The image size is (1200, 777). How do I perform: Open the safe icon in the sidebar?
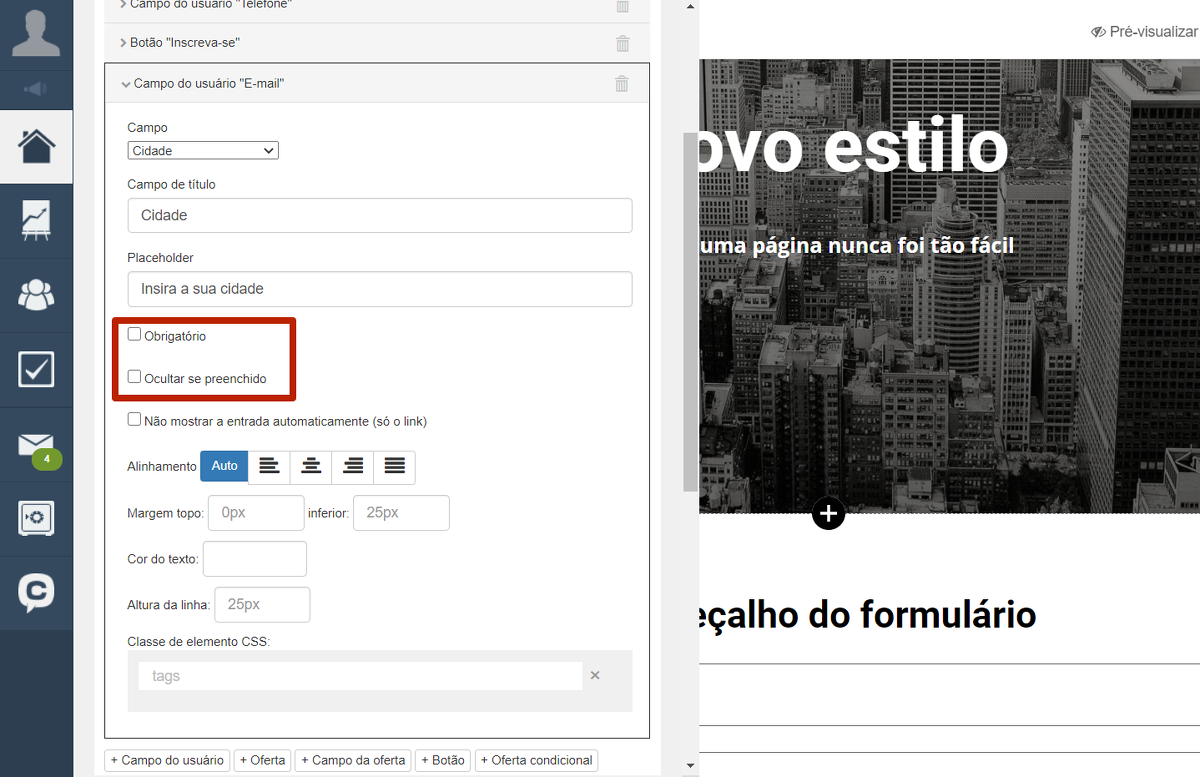tap(36, 518)
